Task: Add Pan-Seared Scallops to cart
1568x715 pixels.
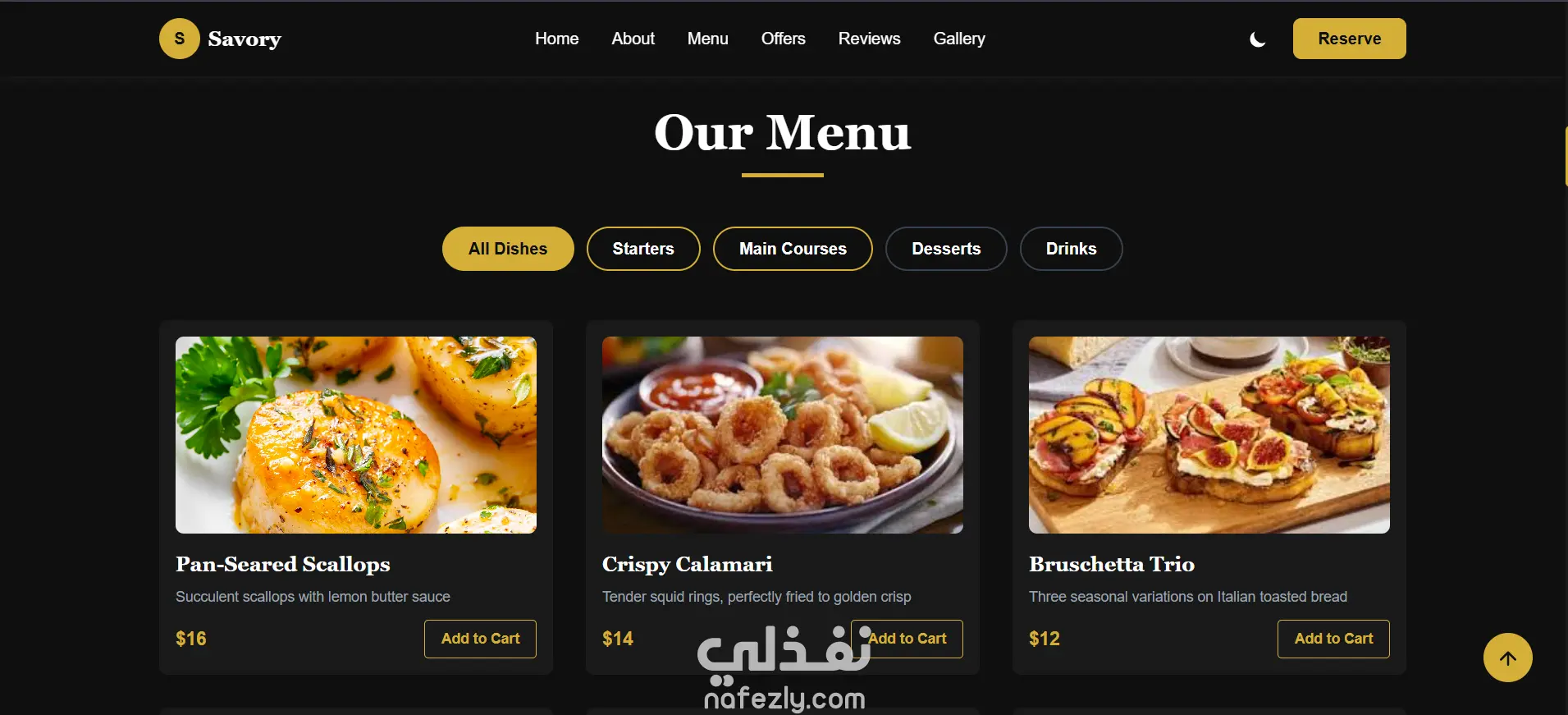Action: tap(480, 639)
